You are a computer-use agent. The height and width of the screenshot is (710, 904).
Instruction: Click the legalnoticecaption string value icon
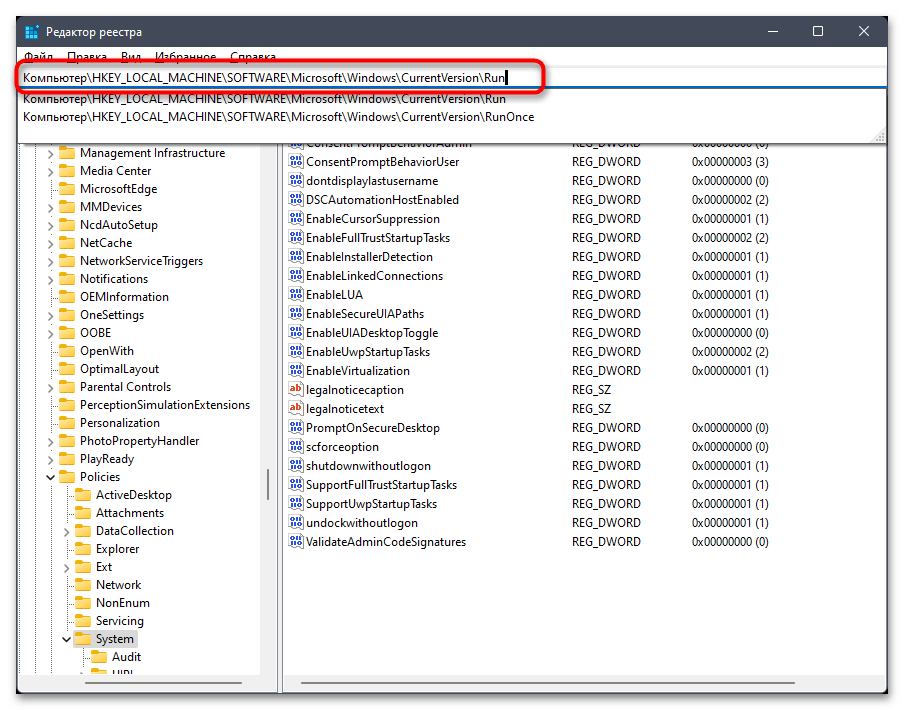(x=296, y=390)
